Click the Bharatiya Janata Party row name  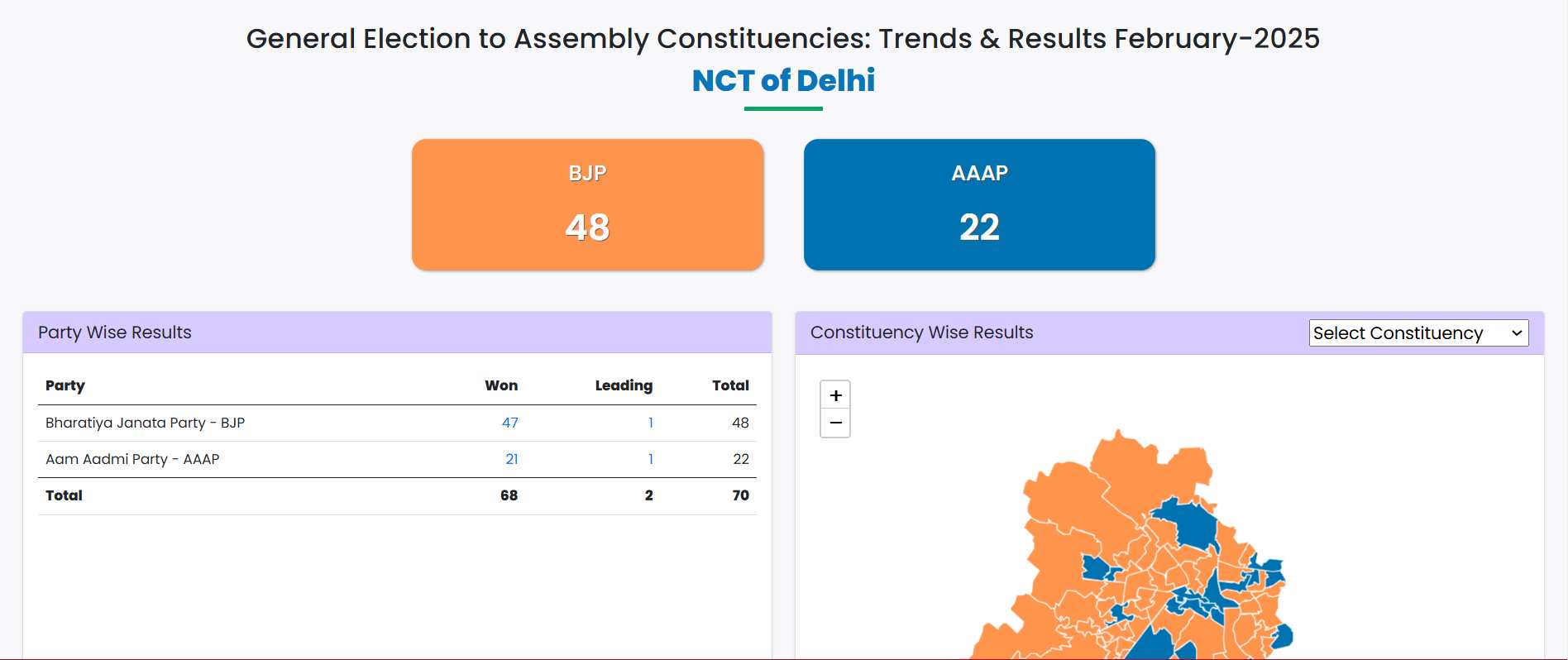[145, 423]
